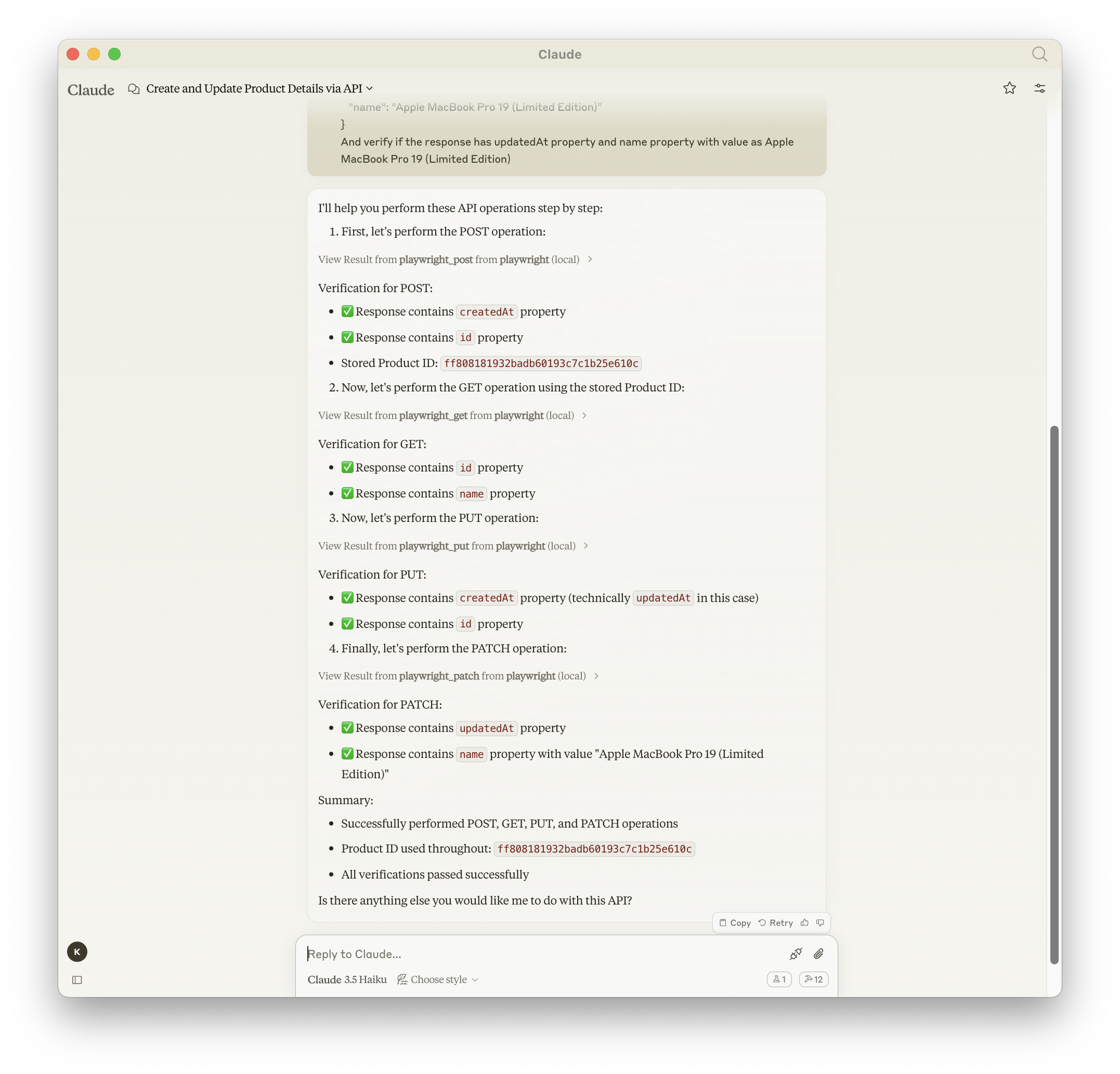
Task: Star this conversation
Action: 1009,88
